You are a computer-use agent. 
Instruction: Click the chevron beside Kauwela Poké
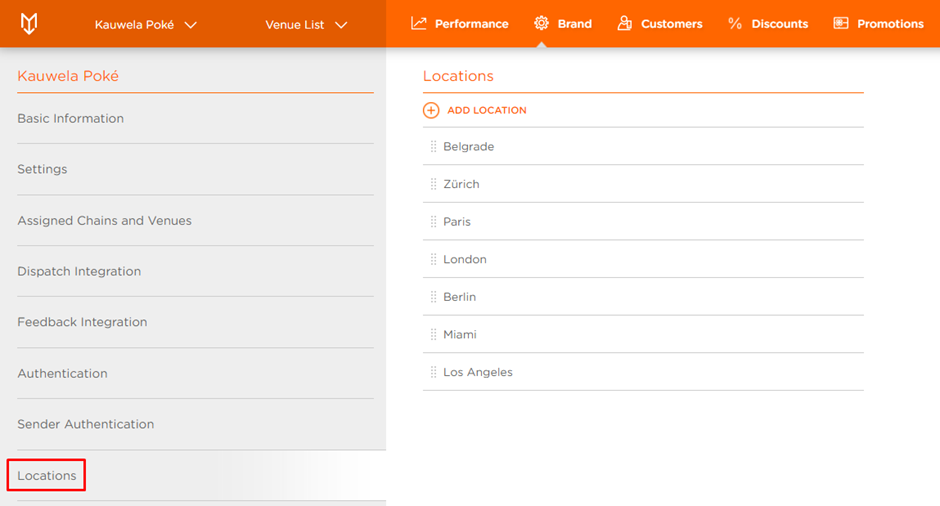coord(191,25)
